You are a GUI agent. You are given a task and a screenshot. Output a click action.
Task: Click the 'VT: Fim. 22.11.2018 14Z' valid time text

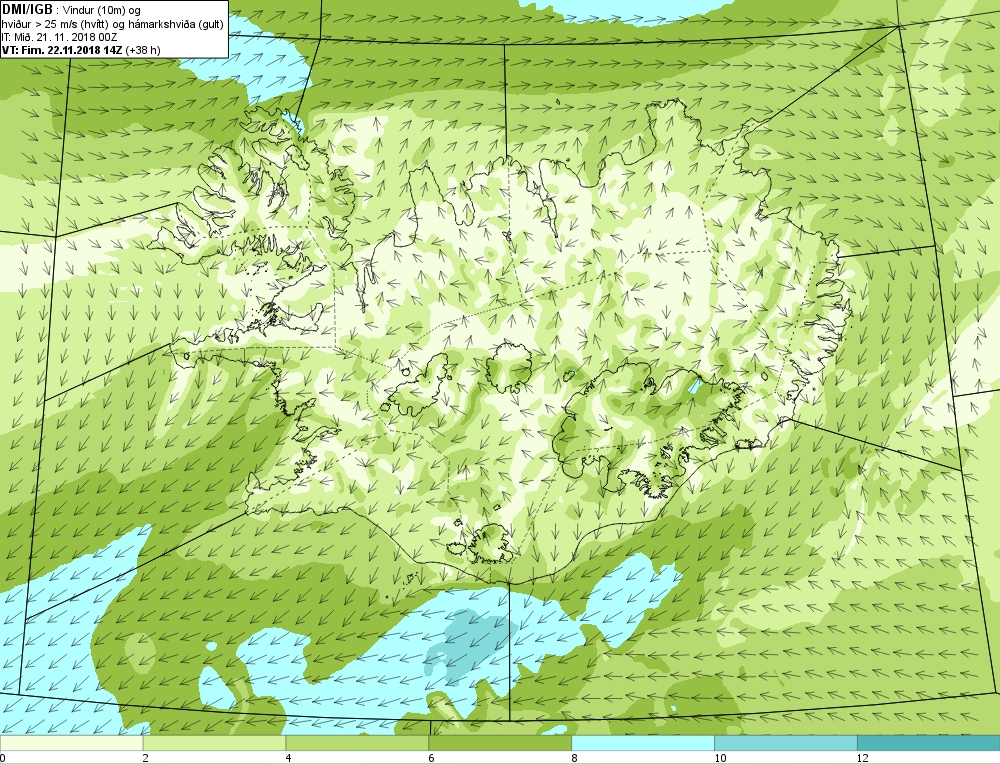(x=62, y=50)
